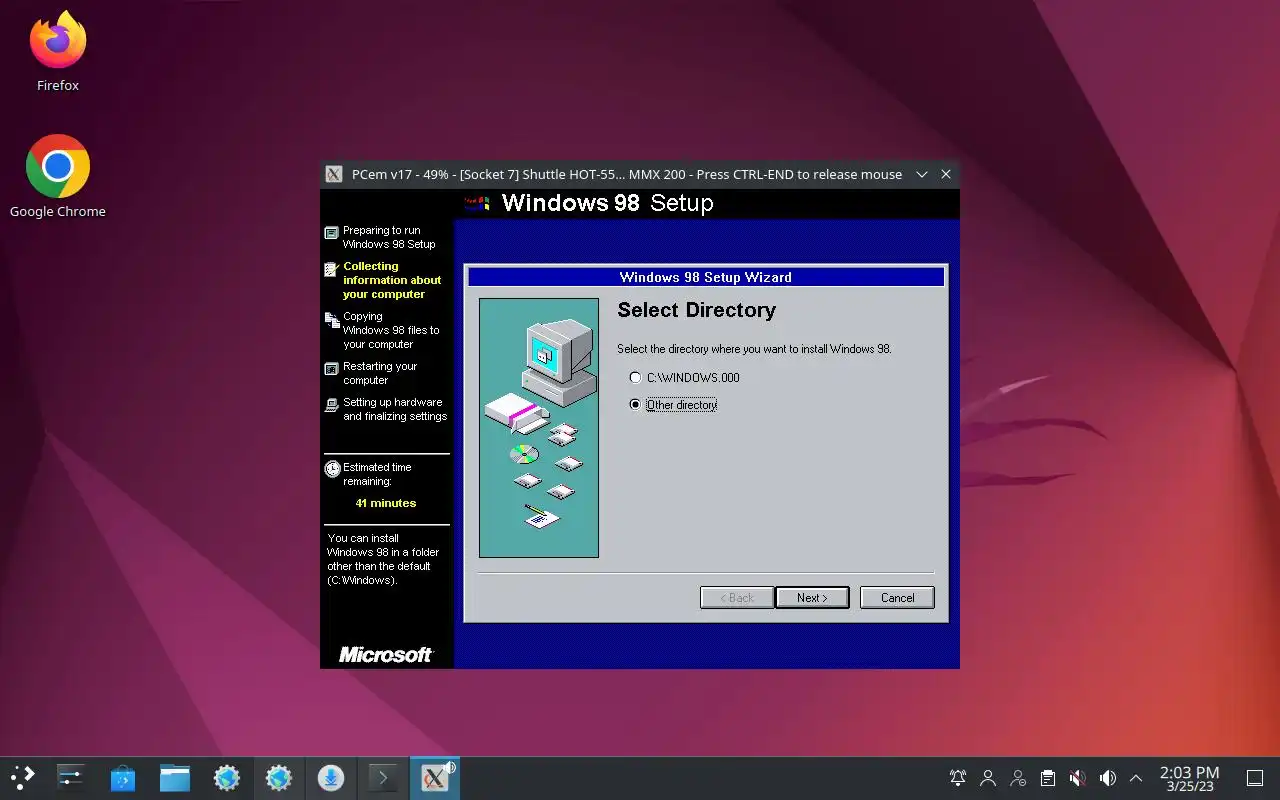Switch to the second globe-gear taskbar app

(279, 778)
